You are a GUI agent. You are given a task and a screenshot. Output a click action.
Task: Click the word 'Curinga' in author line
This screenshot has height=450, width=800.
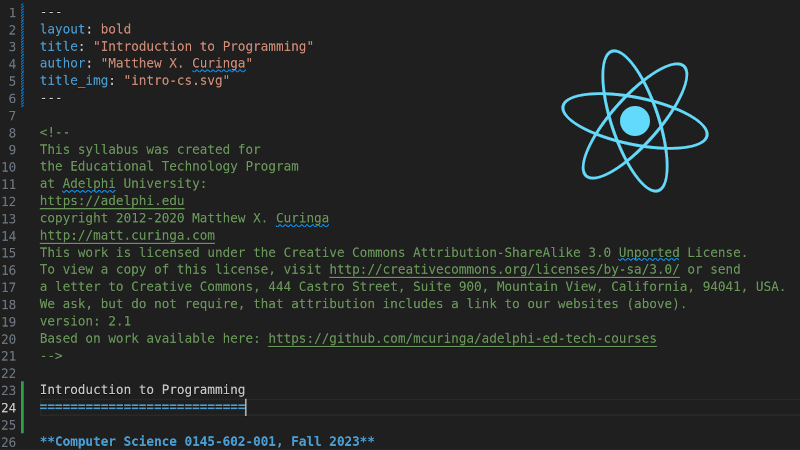point(218,63)
